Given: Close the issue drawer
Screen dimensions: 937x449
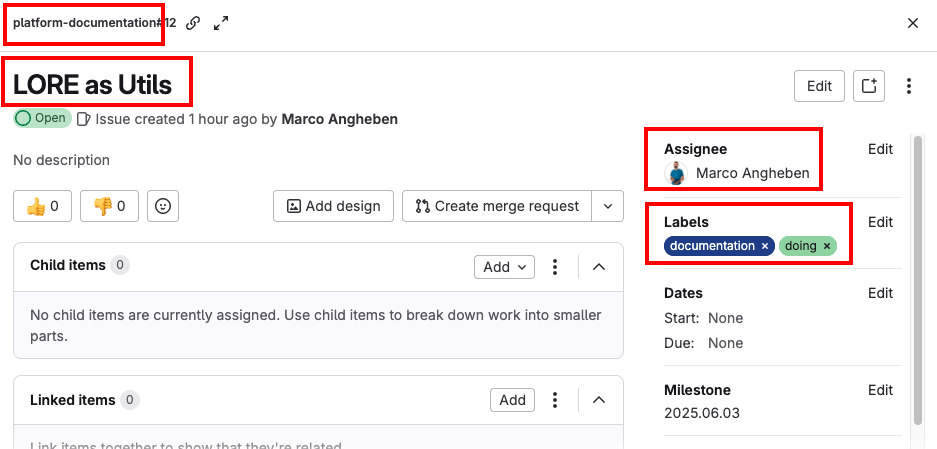Looking at the screenshot, I should coord(912,23).
